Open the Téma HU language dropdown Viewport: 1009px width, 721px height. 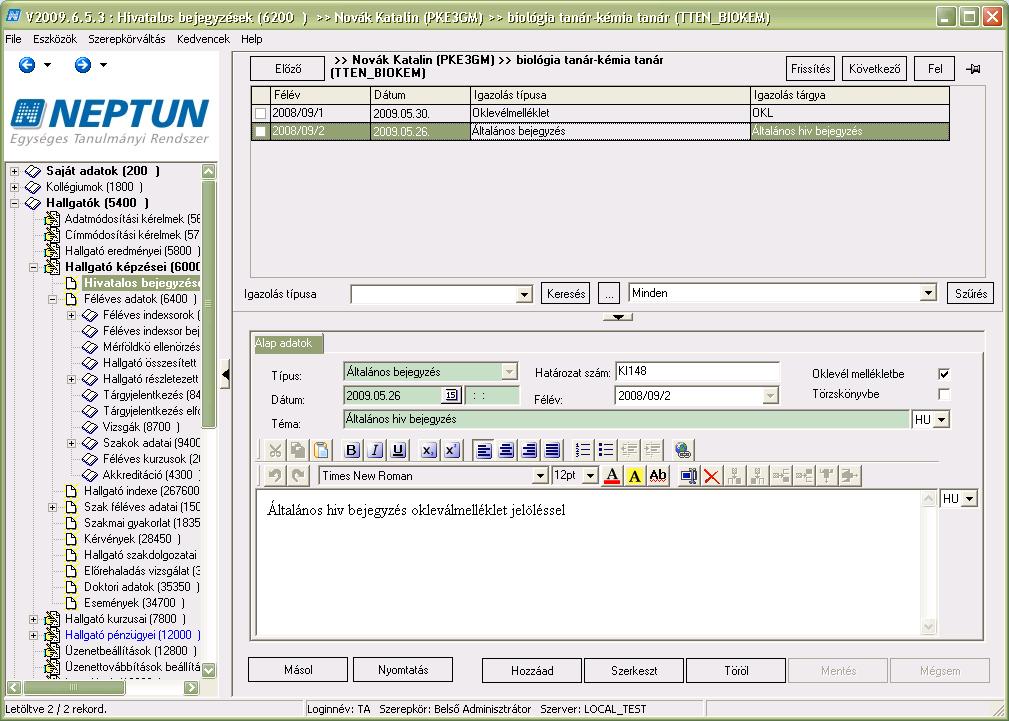pos(942,420)
